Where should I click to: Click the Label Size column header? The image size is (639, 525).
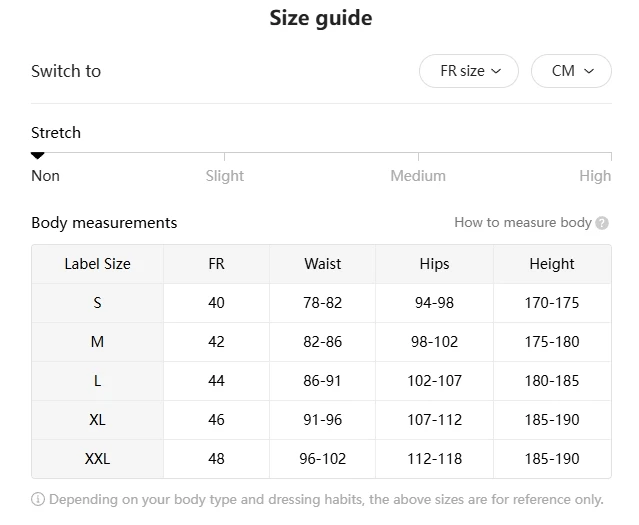tap(97, 264)
